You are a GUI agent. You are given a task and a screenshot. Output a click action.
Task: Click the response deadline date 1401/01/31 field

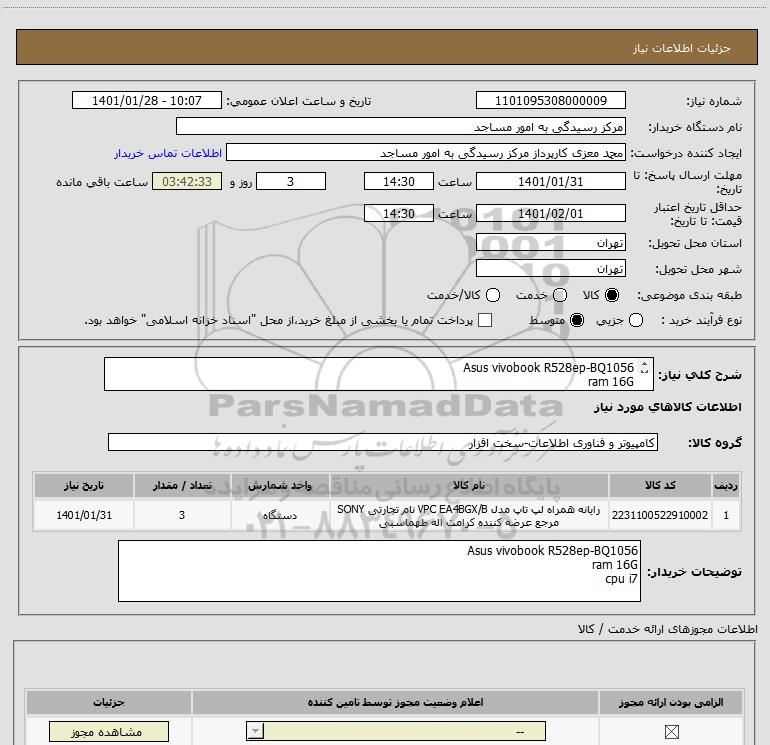[550, 181]
